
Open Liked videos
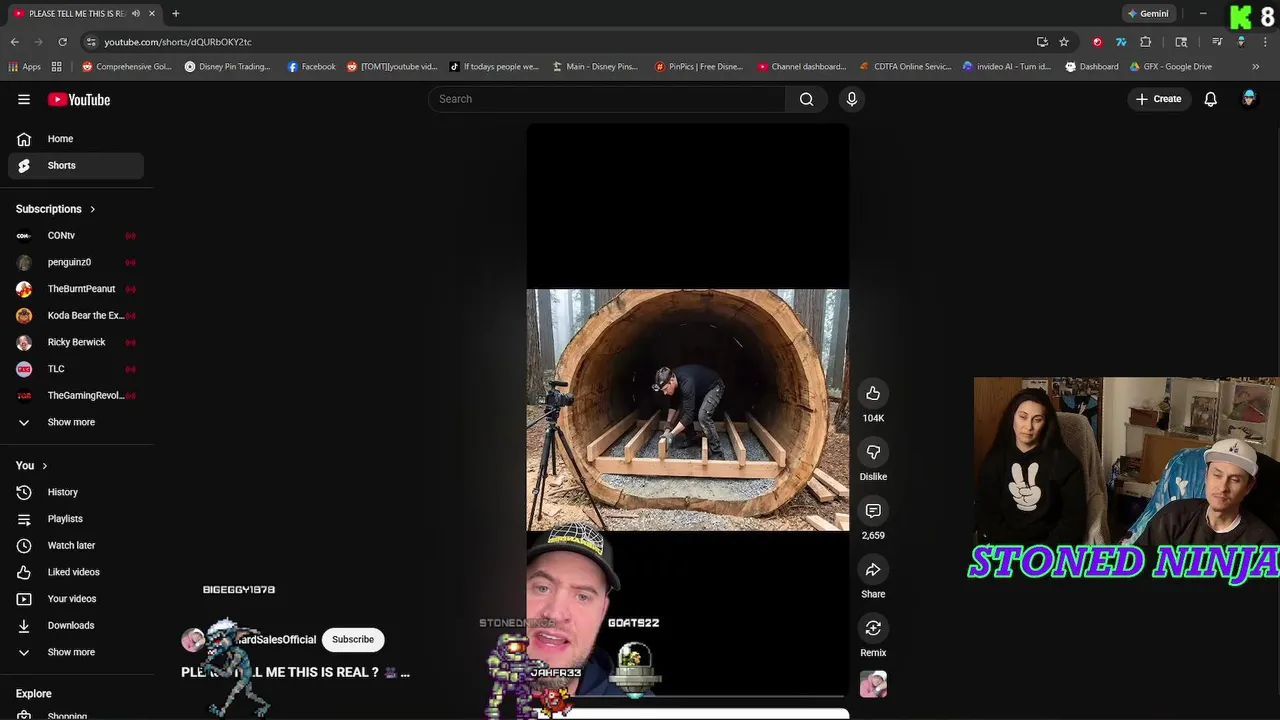[x=76, y=572]
